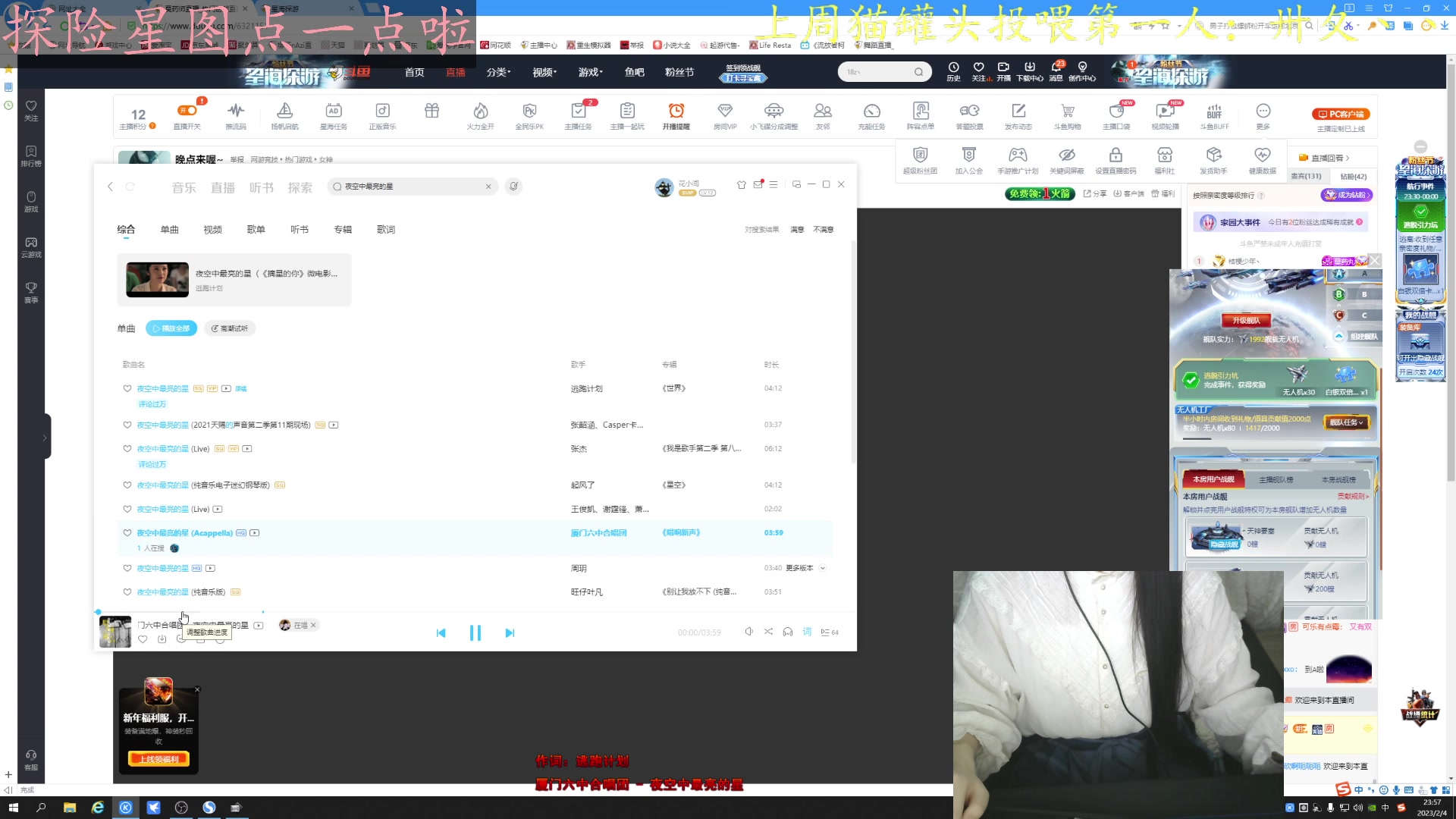Screen dimensions: 1456x819
Task: Pause the current song
Action: click(475, 632)
